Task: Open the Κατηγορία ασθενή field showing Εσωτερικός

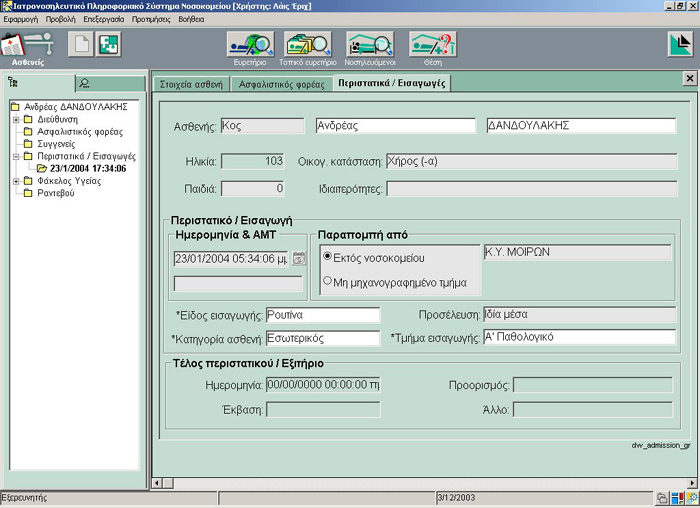Action: [x=323, y=338]
